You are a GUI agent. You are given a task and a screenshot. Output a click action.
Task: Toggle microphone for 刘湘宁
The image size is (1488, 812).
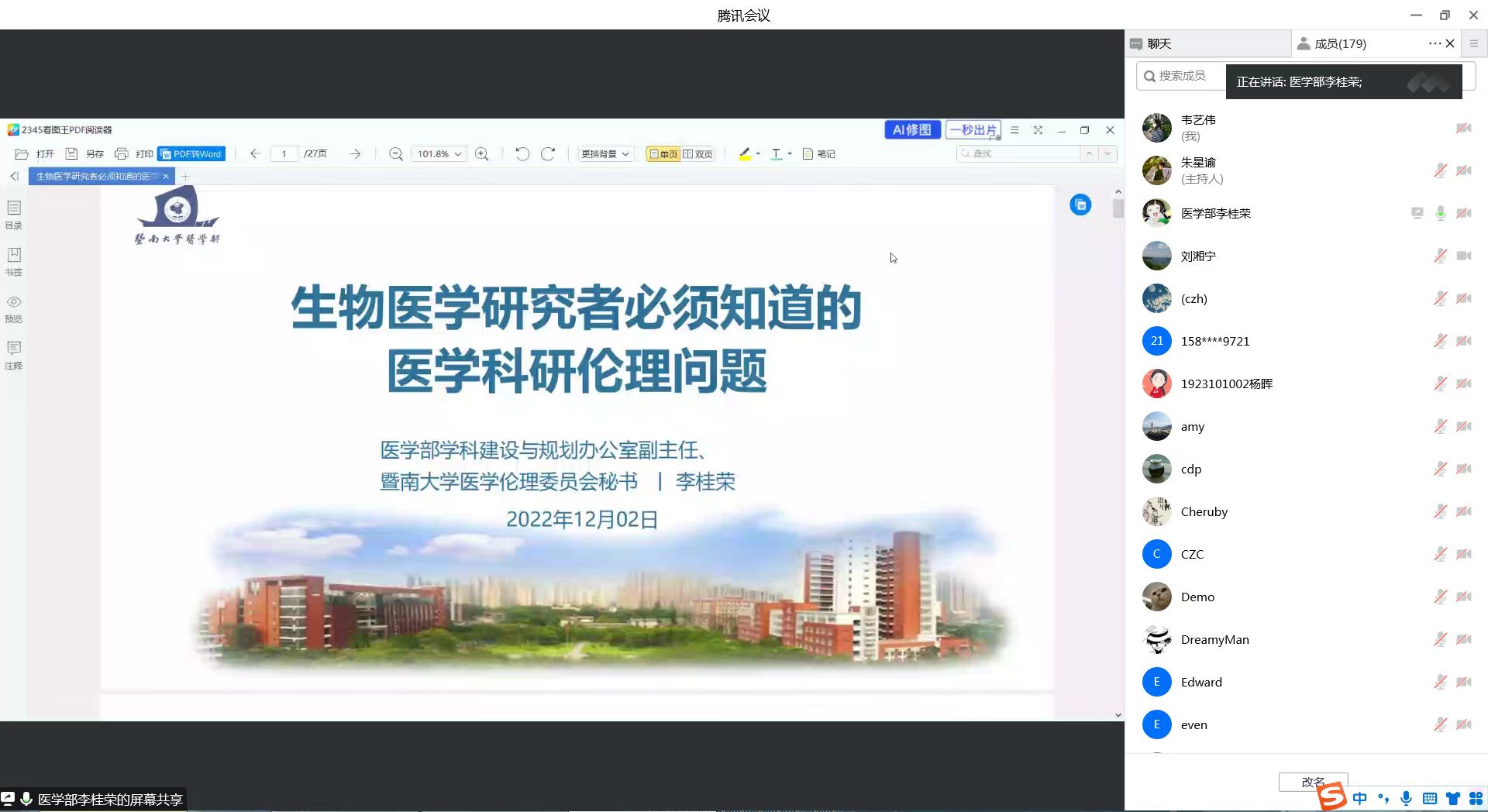[x=1440, y=256]
